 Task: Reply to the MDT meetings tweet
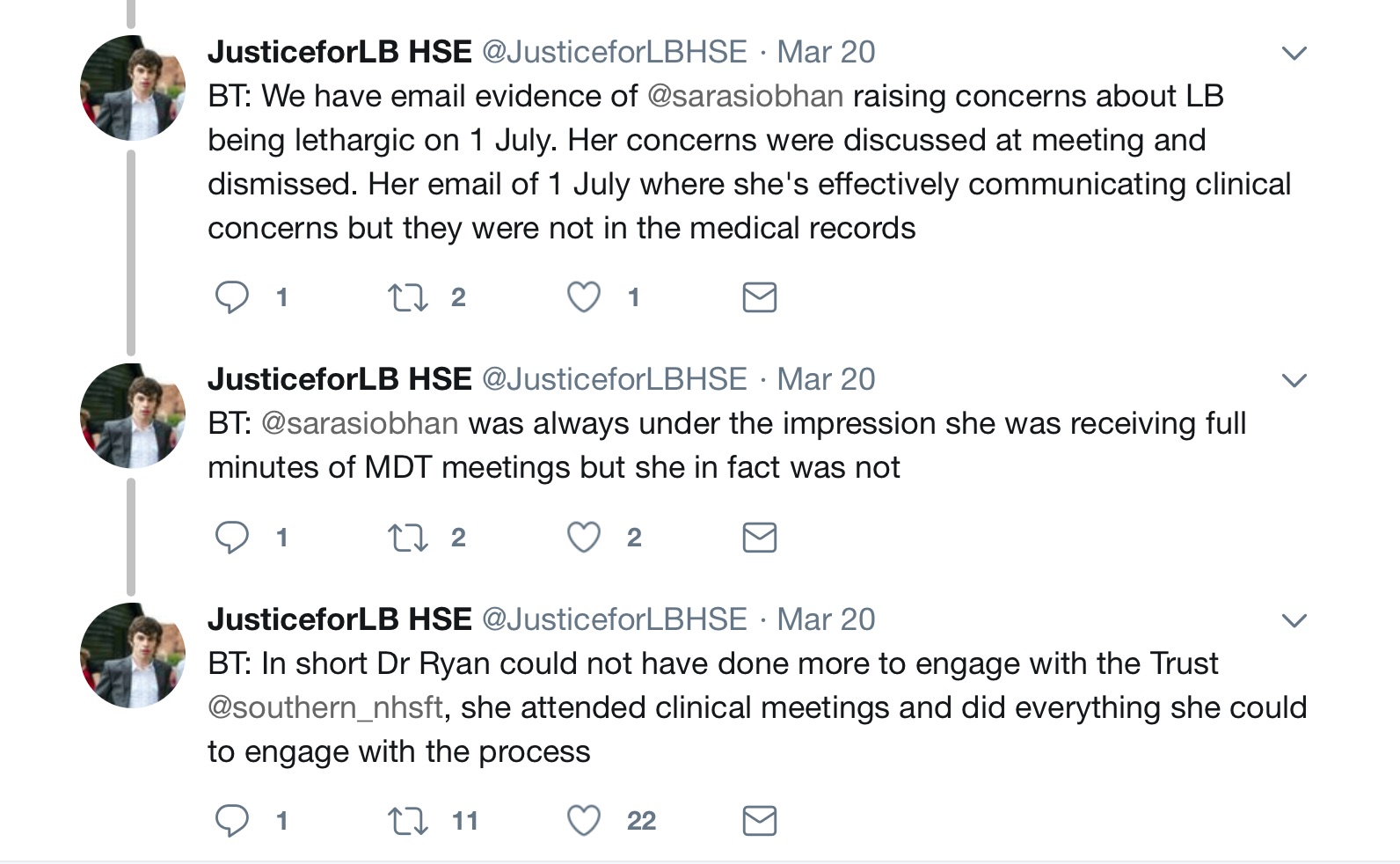[232, 537]
